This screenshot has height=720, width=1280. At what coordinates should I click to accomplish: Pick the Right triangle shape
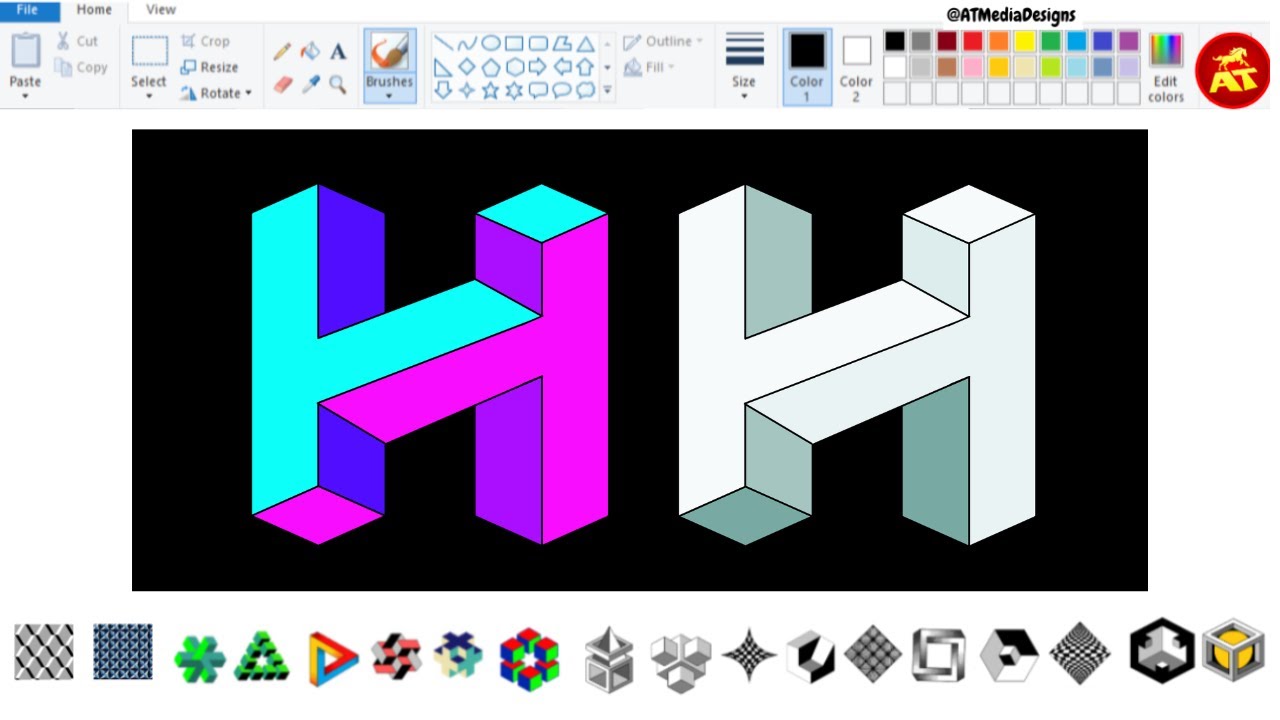443,67
